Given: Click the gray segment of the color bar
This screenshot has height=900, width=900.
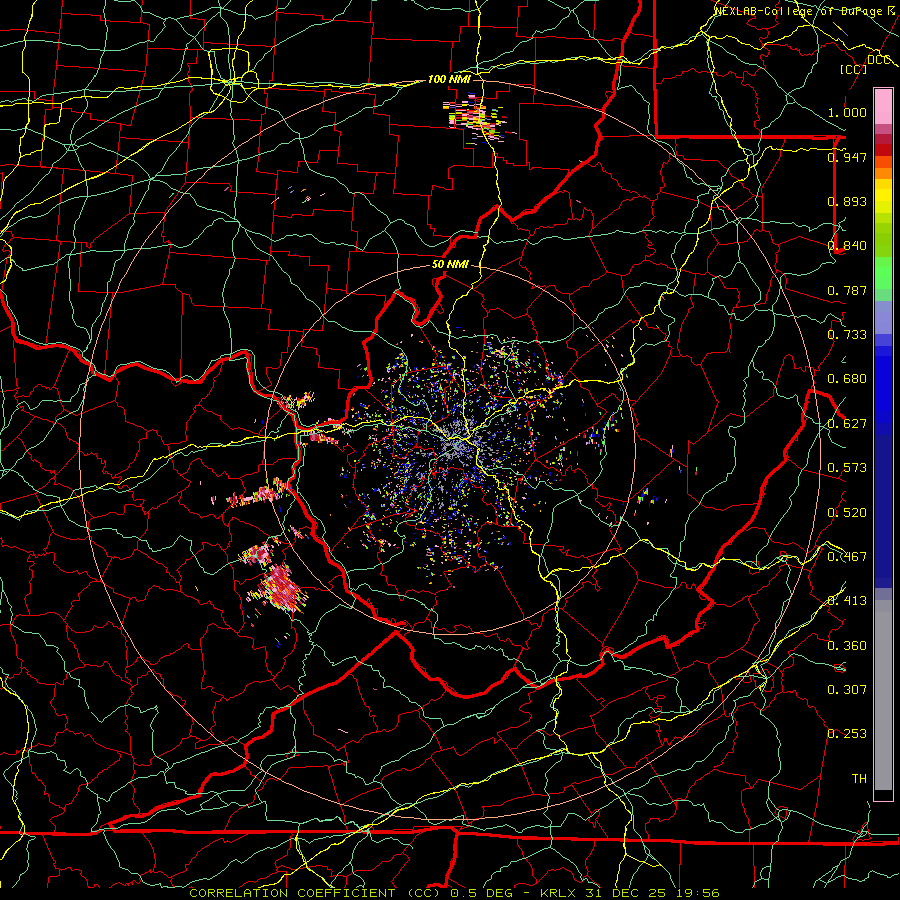Looking at the screenshot, I should point(883,695).
